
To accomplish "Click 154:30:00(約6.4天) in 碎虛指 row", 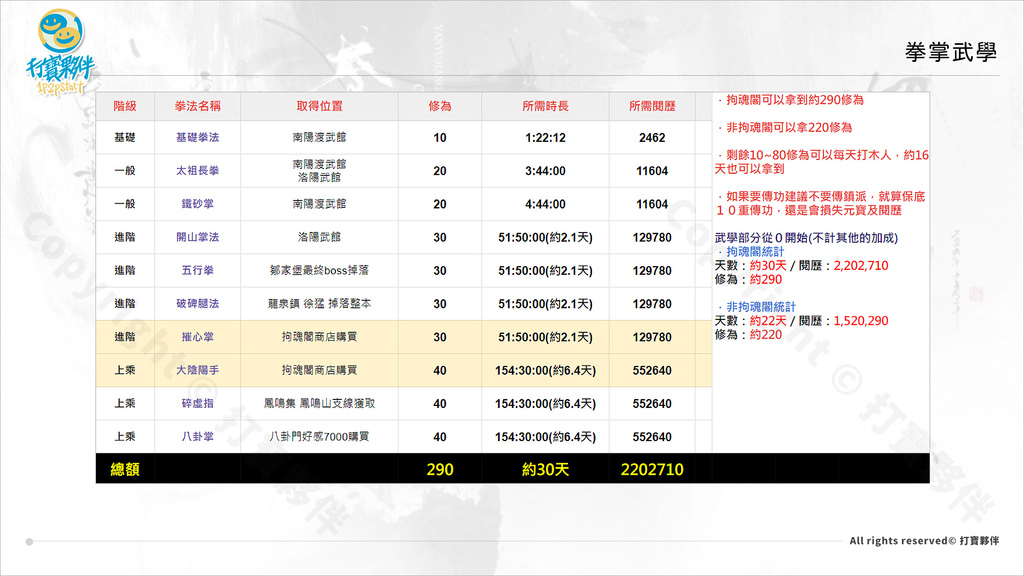I will click(545, 404).
